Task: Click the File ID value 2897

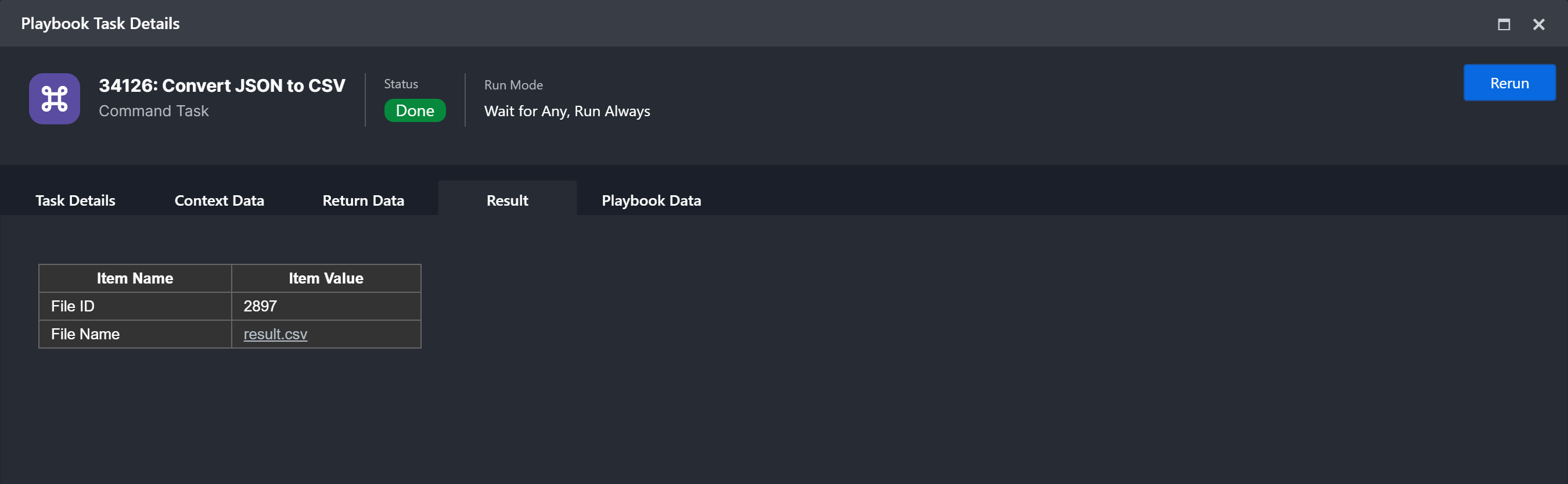Action: [260, 306]
